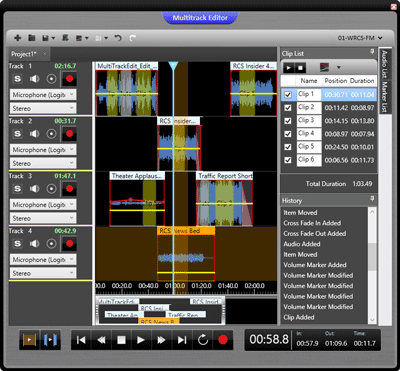Go to start with skip-back button
This screenshot has height=371, width=400.
[x=81, y=340]
